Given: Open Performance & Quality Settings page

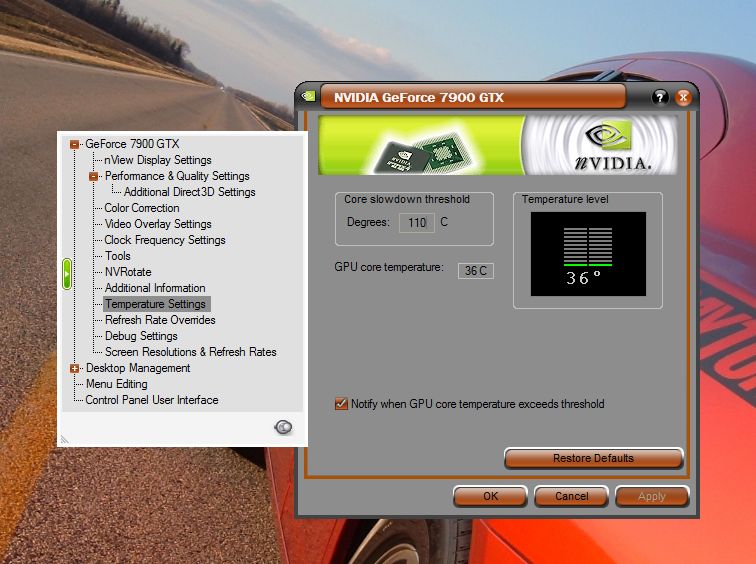Looking at the screenshot, I should (177, 176).
